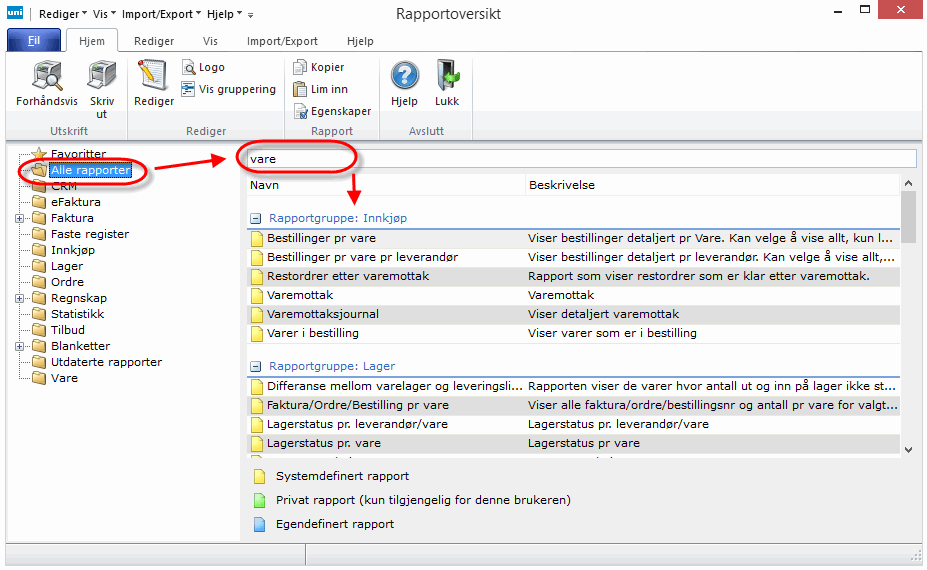Viewport: 927px width, 570px height.
Task: Expand the Regnskap tree folder
Action: pyautogui.click(x=20, y=298)
